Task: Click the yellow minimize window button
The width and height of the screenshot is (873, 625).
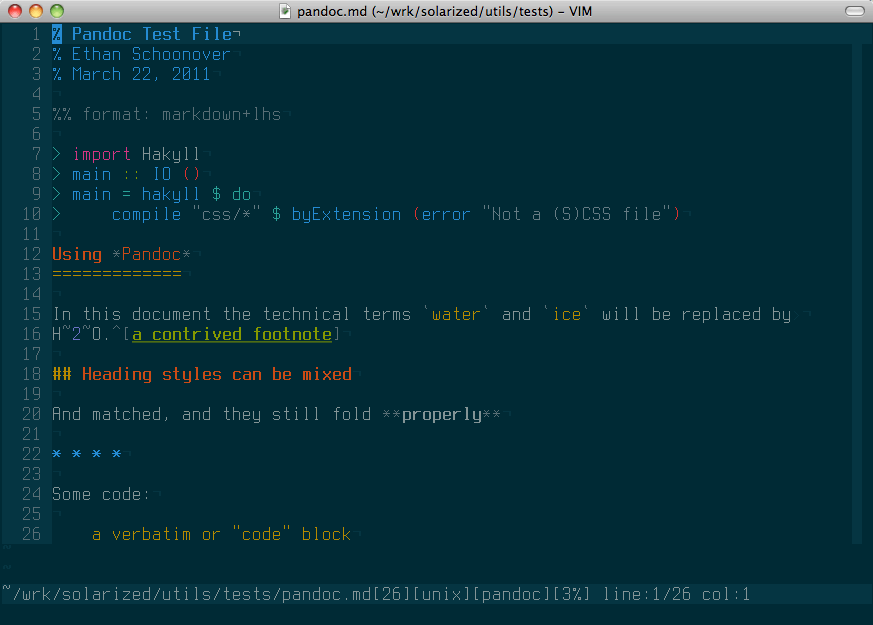Action: coord(35,10)
